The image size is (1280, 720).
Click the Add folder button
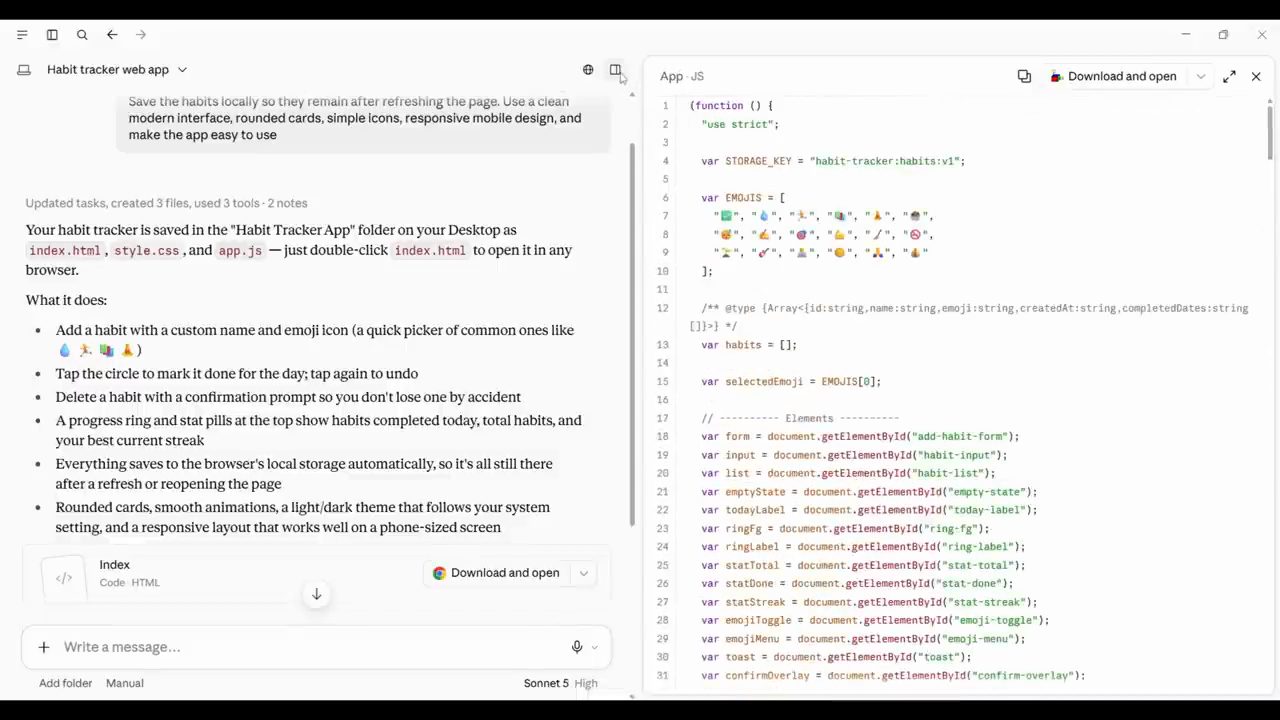[65, 683]
